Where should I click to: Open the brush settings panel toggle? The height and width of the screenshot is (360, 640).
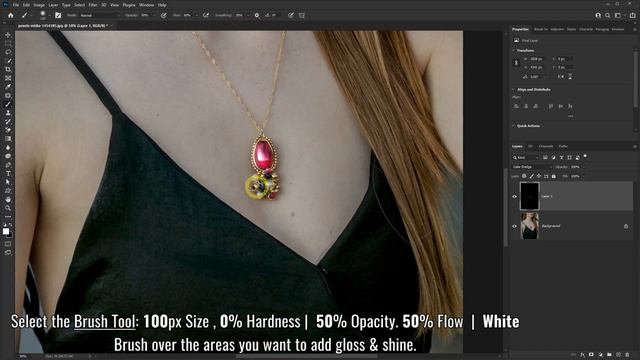click(x=58, y=16)
